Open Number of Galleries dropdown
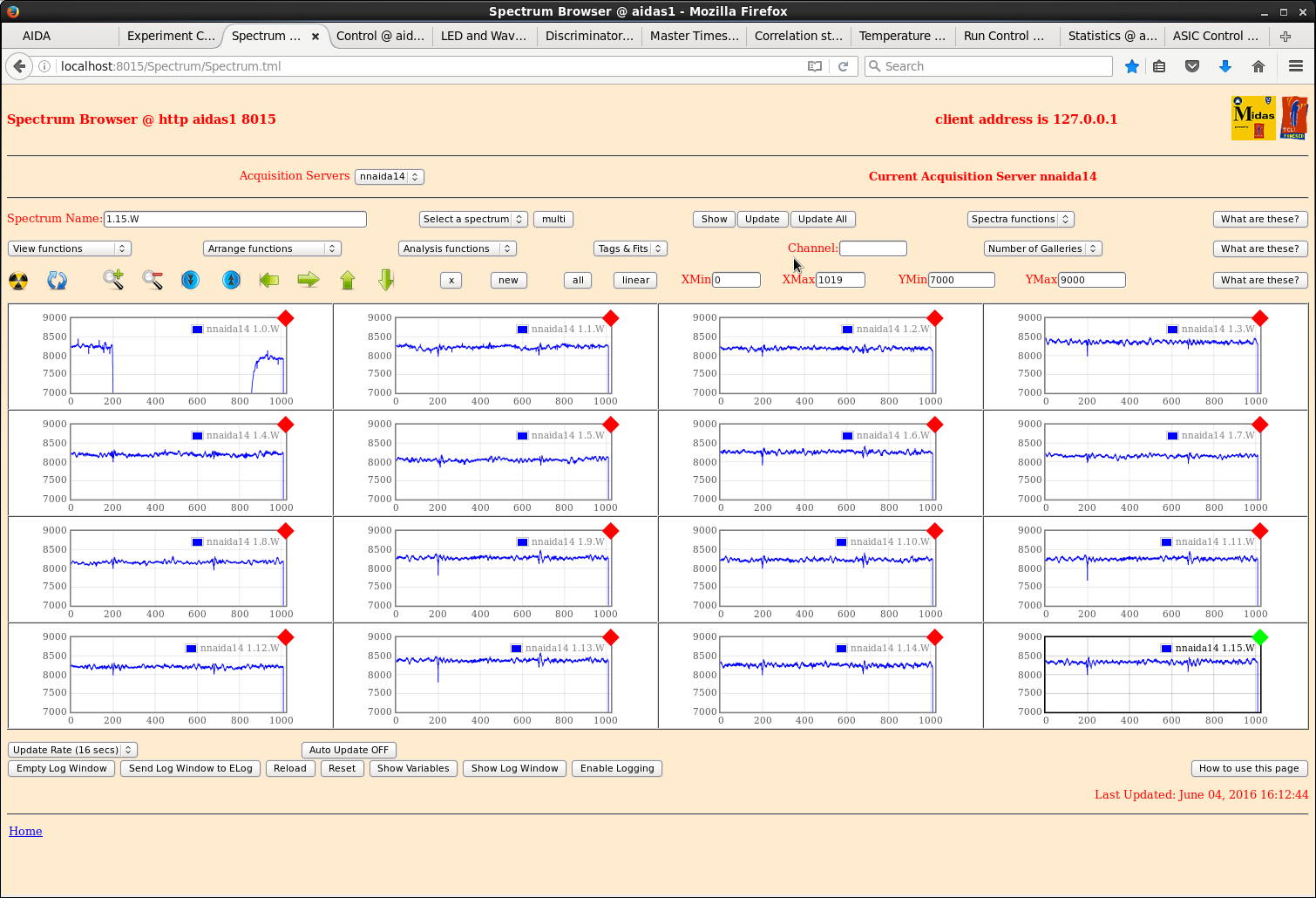This screenshot has width=1316, height=898. [x=1043, y=248]
